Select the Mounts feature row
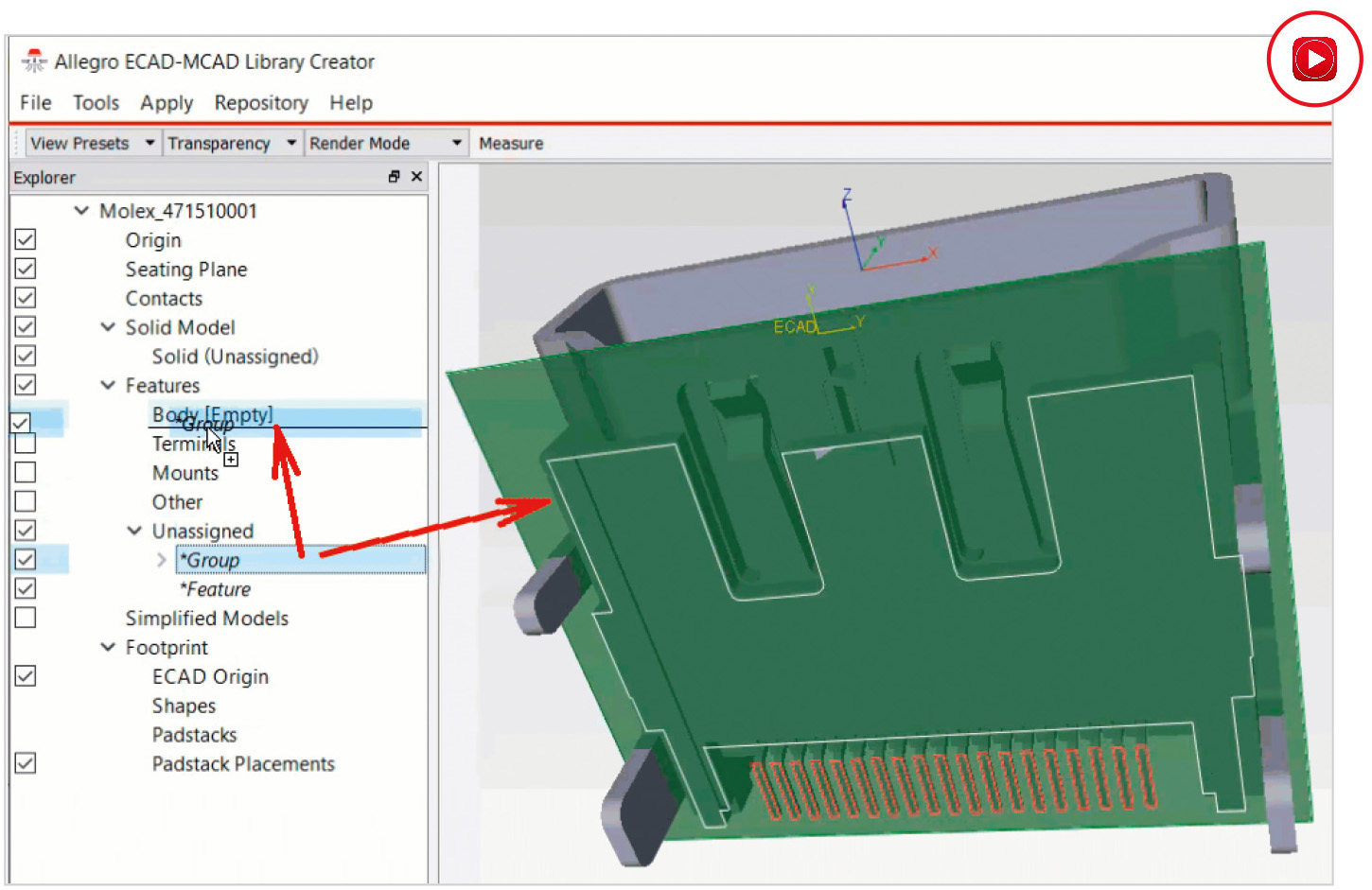 click(x=185, y=473)
